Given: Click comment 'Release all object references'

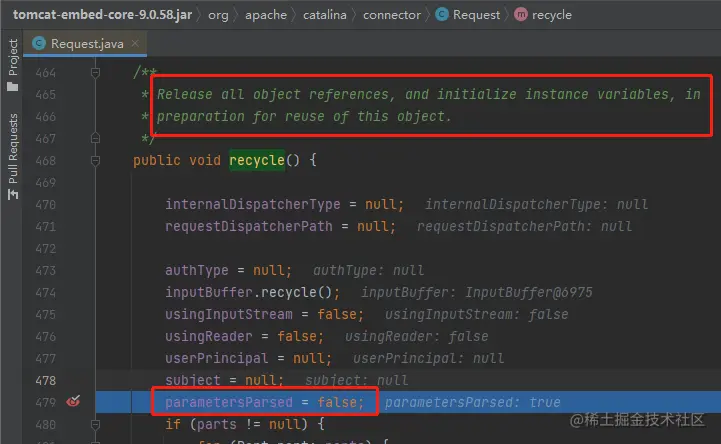Looking at the screenshot, I should coord(276,94).
